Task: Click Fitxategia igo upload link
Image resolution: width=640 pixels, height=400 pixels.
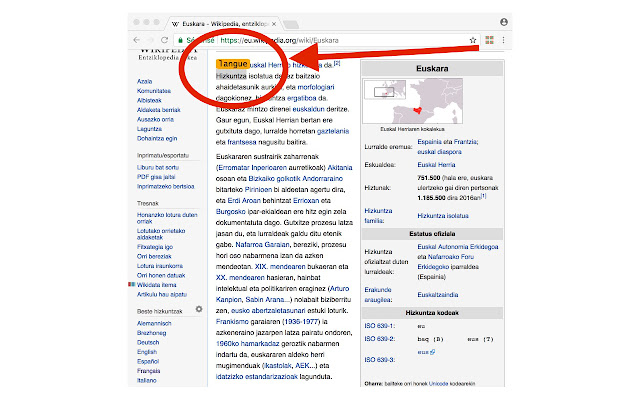Action: [155, 247]
